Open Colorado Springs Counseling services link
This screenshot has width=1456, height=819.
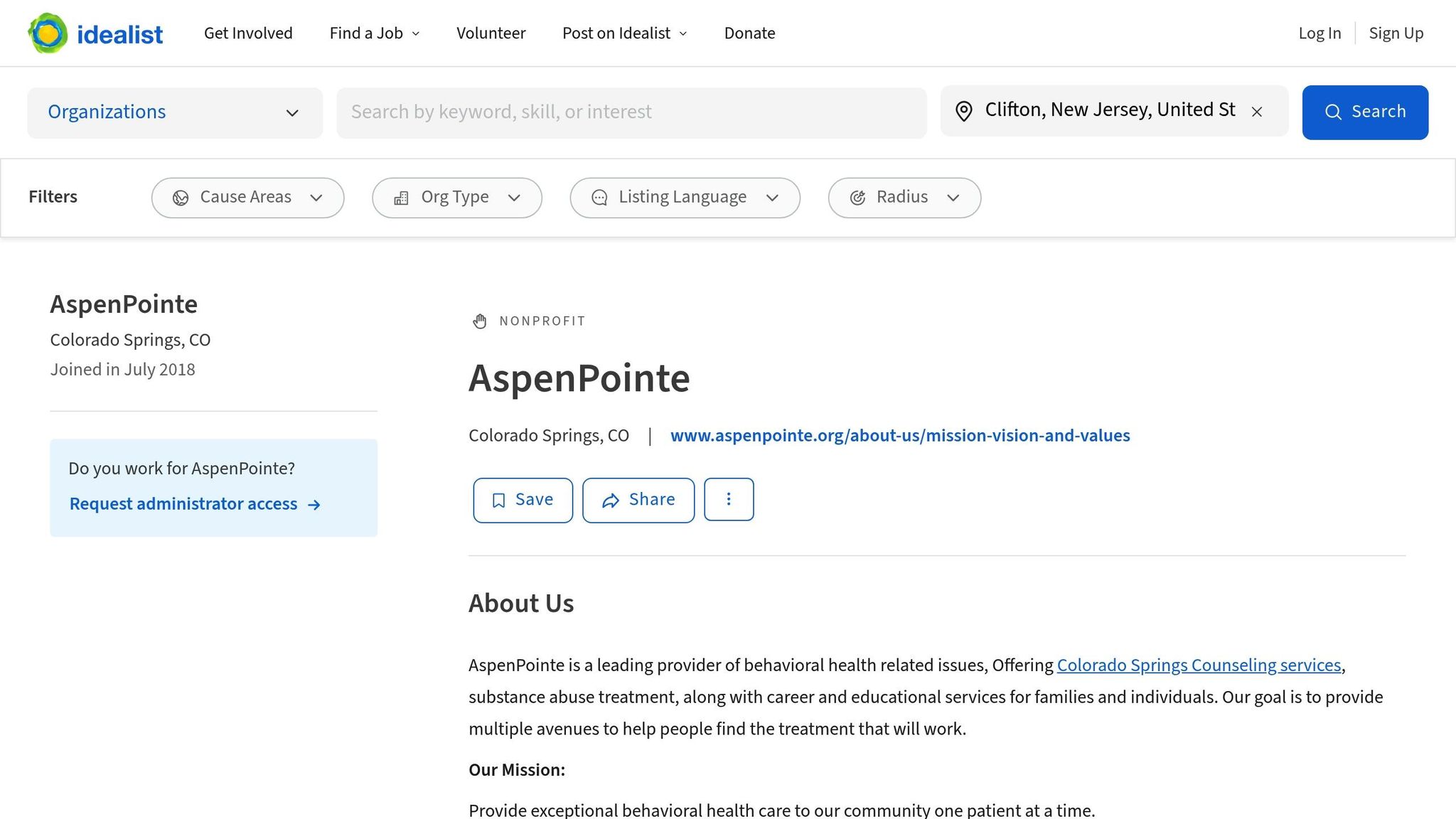(x=1199, y=665)
